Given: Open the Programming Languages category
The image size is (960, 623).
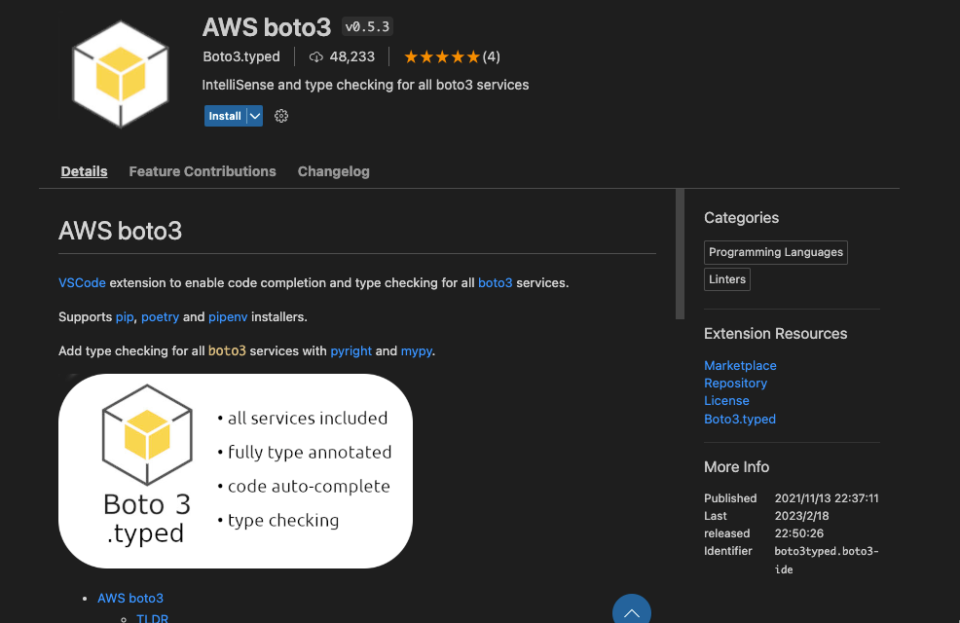Looking at the screenshot, I should [x=776, y=252].
